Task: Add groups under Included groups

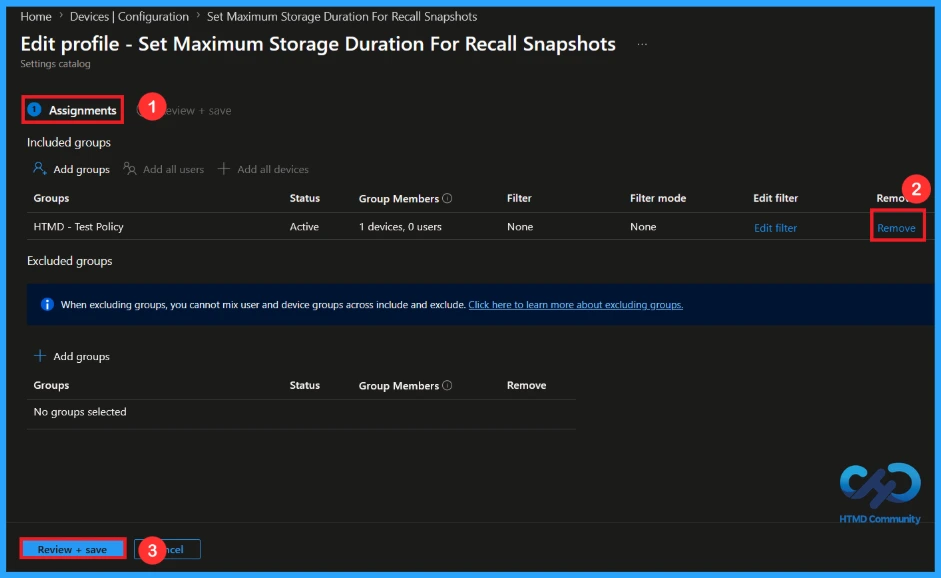Action: 71,169
